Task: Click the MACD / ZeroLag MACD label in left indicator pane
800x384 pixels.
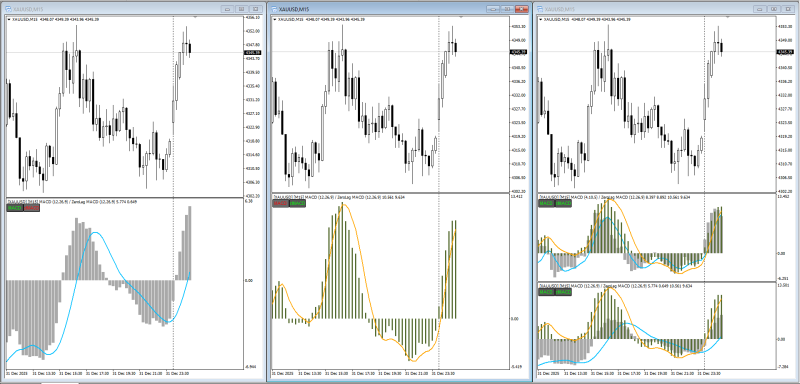Action: (x=71, y=202)
